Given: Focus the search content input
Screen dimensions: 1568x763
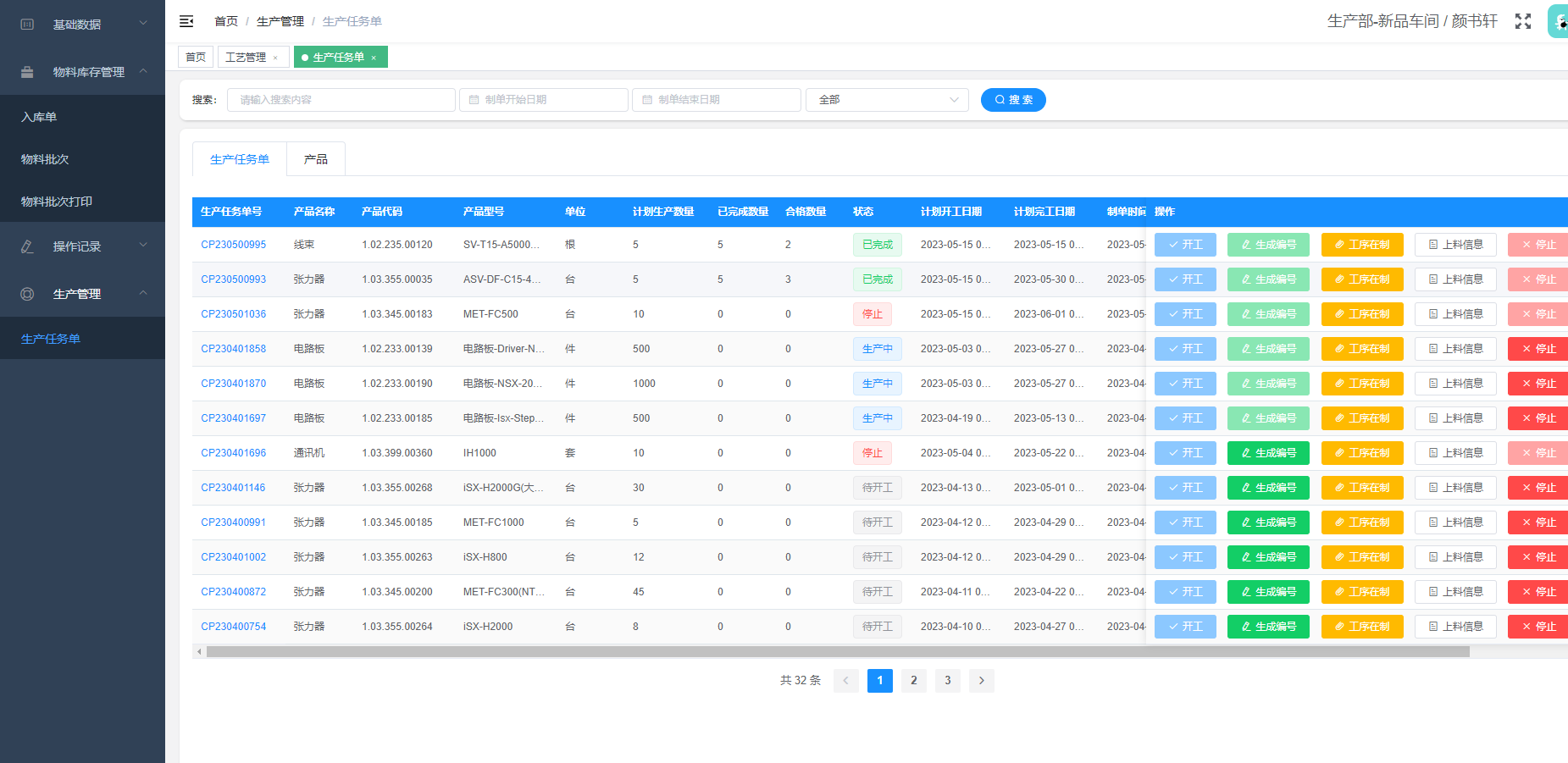Looking at the screenshot, I should tap(341, 100).
